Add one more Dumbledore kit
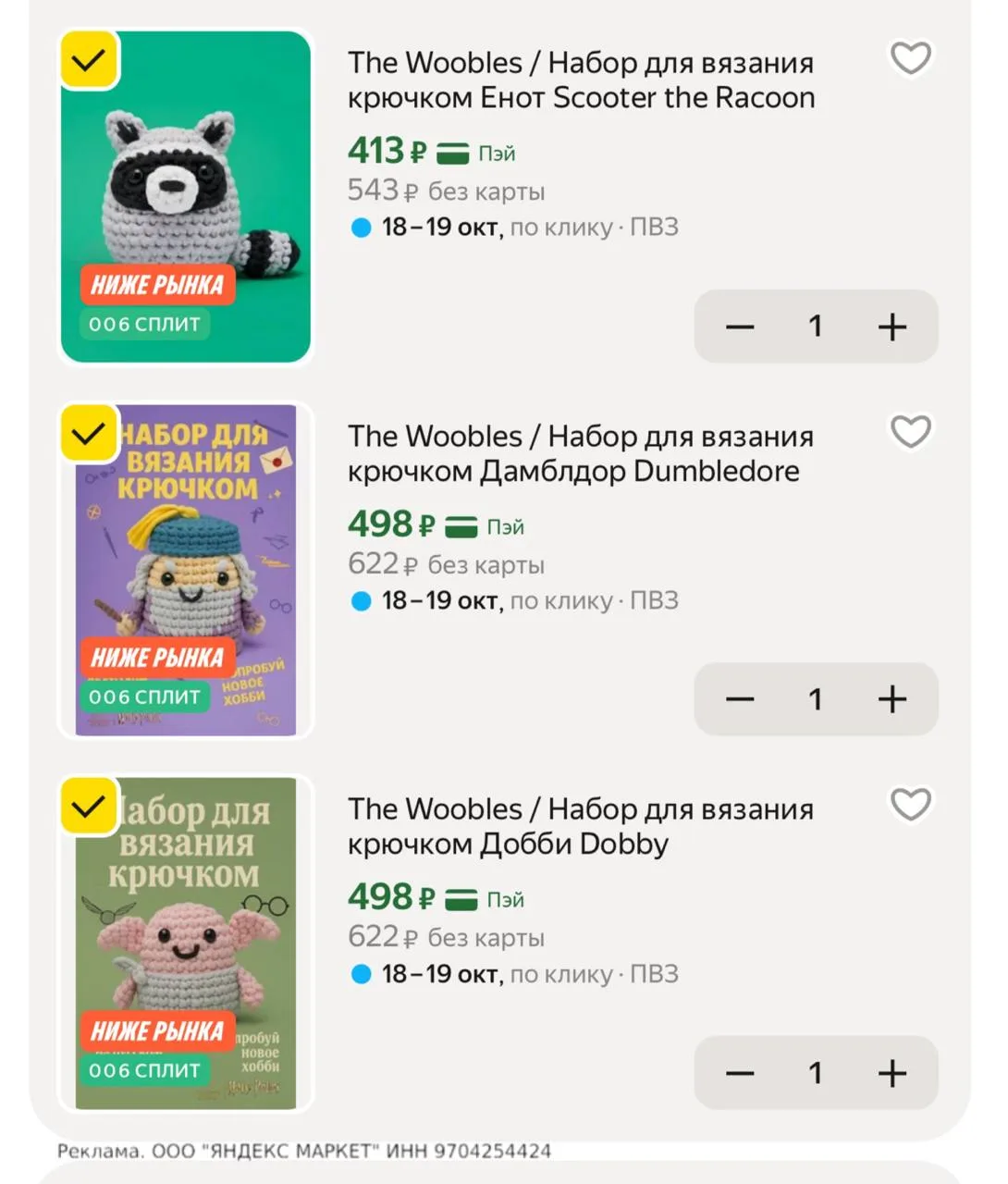The image size is (1008, 1184). pos(891,699)
